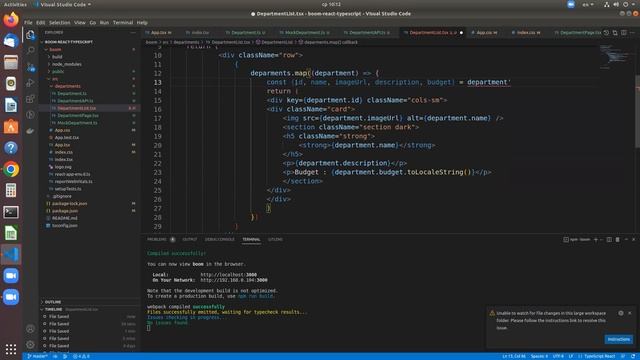Open the Files app from the dock
Viewport: 640px width, 360px height.
coord(11,62)
